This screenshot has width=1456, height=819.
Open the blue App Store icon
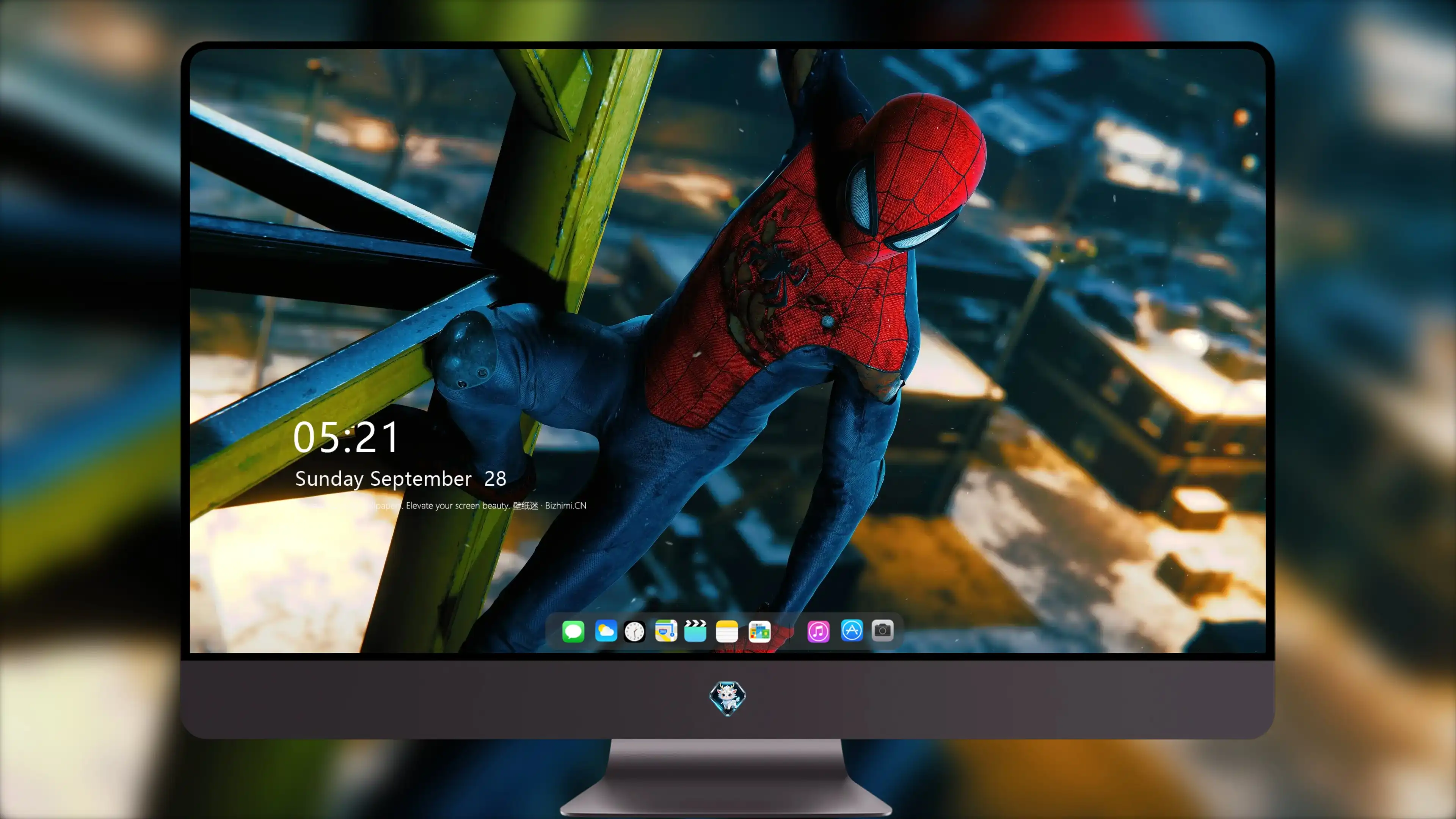[852, 630]
